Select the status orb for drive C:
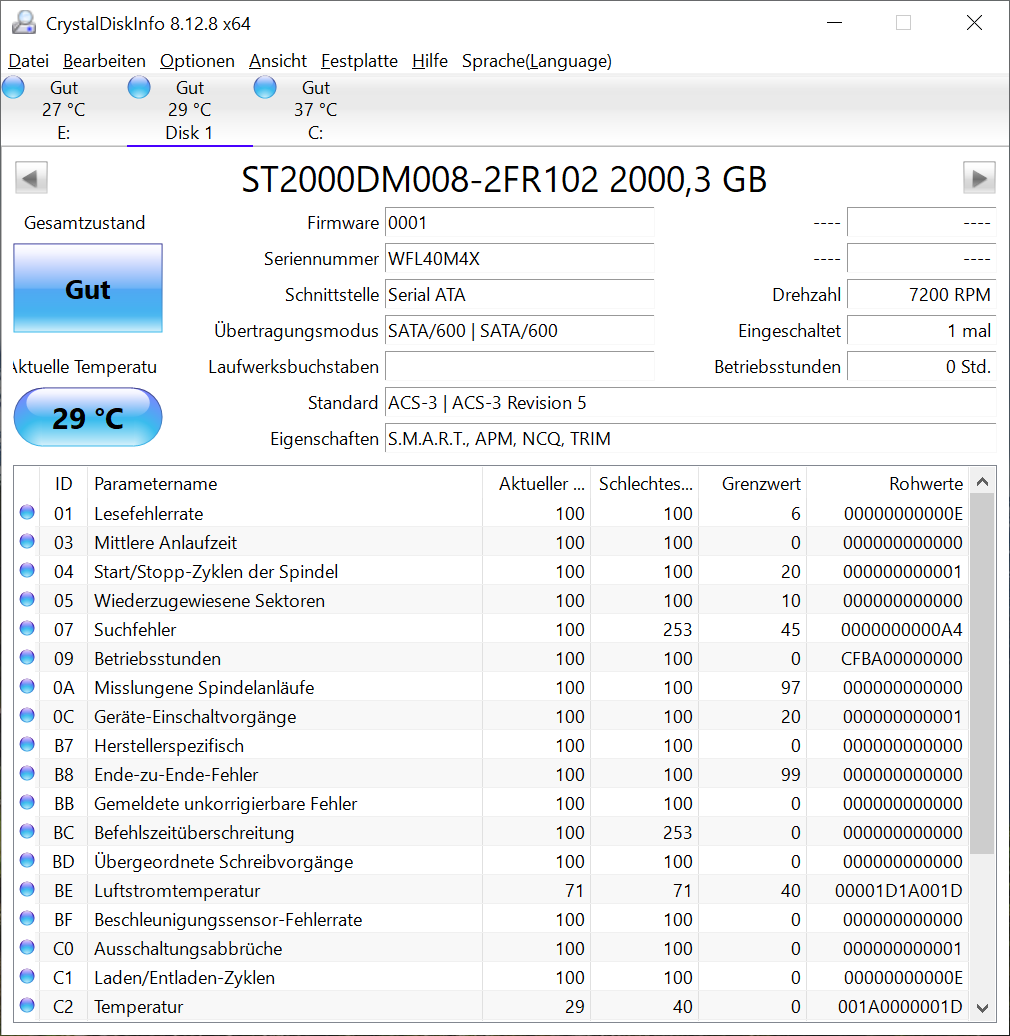 point(265,87)
